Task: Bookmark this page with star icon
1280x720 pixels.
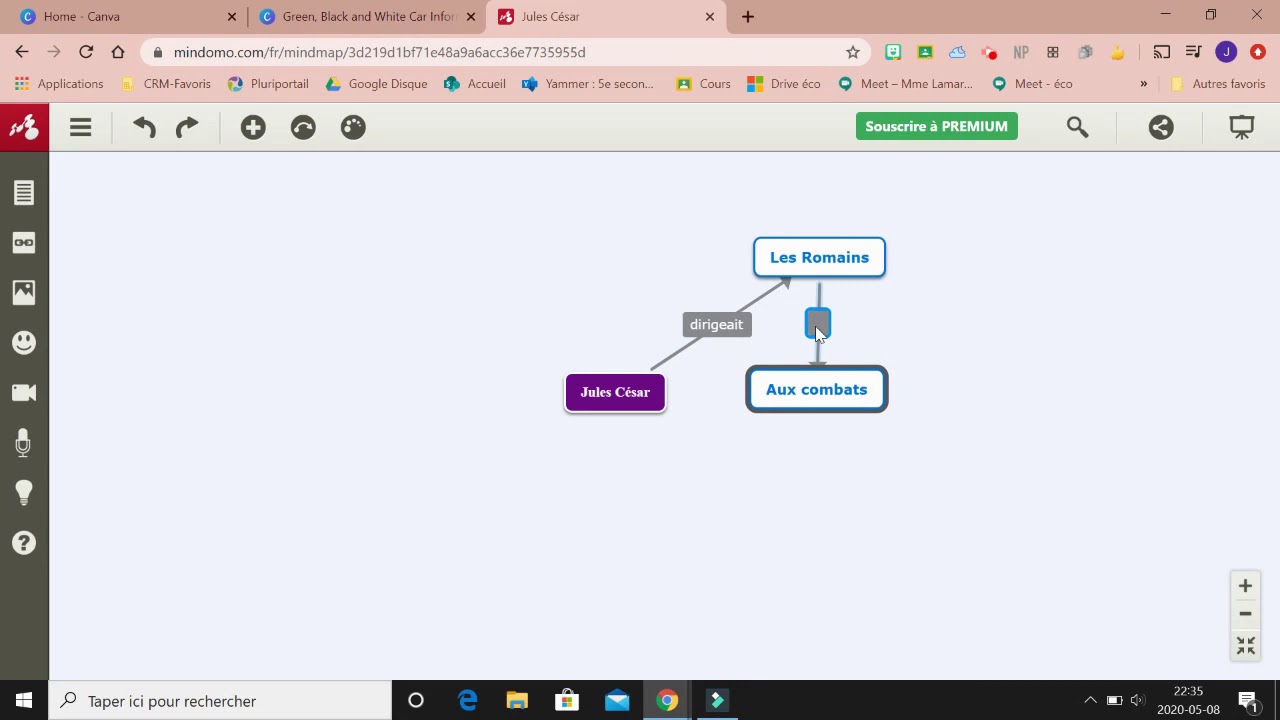Action: [853, 52]
